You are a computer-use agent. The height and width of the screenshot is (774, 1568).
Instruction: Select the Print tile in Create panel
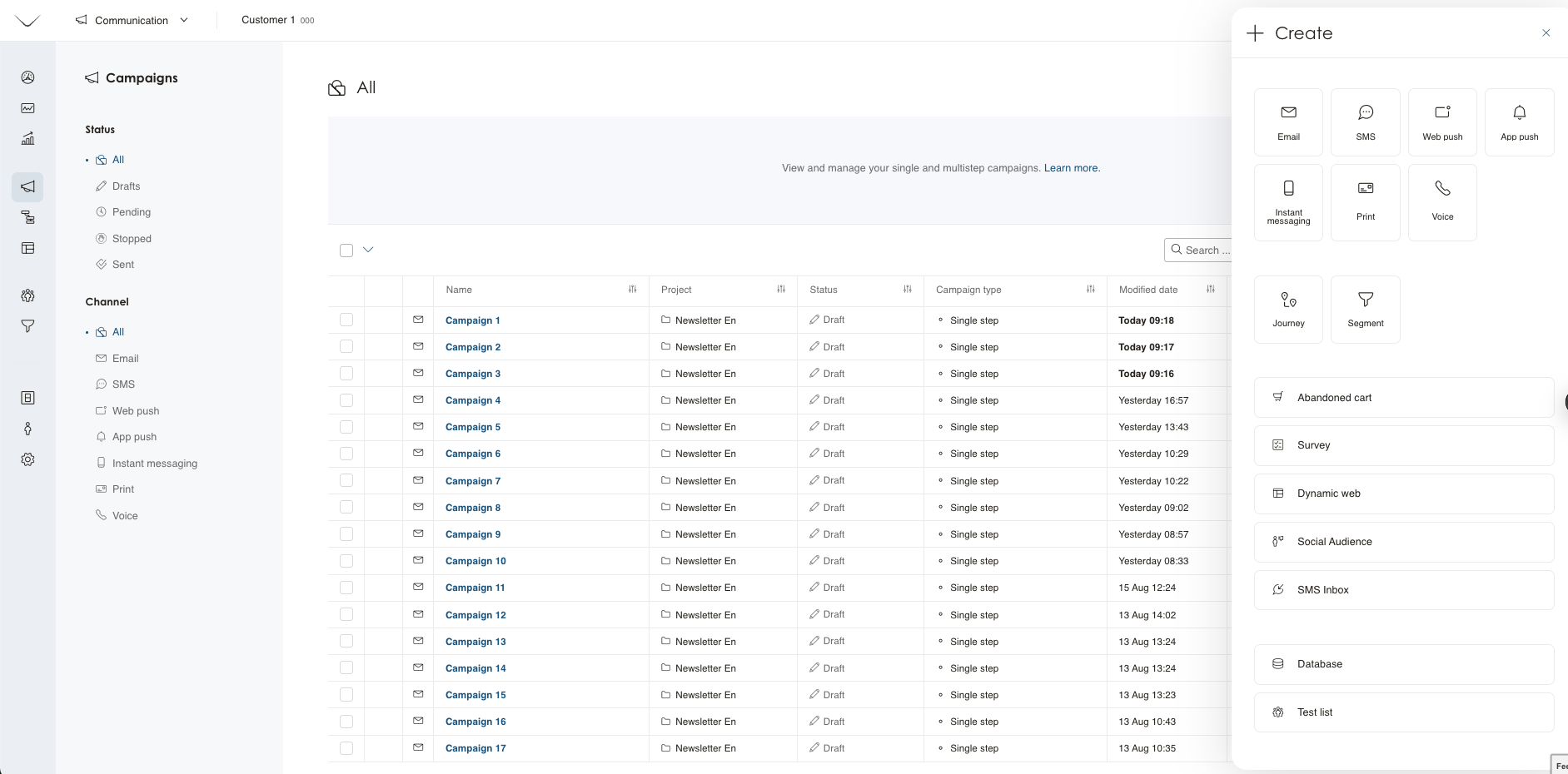(1365, 202)
